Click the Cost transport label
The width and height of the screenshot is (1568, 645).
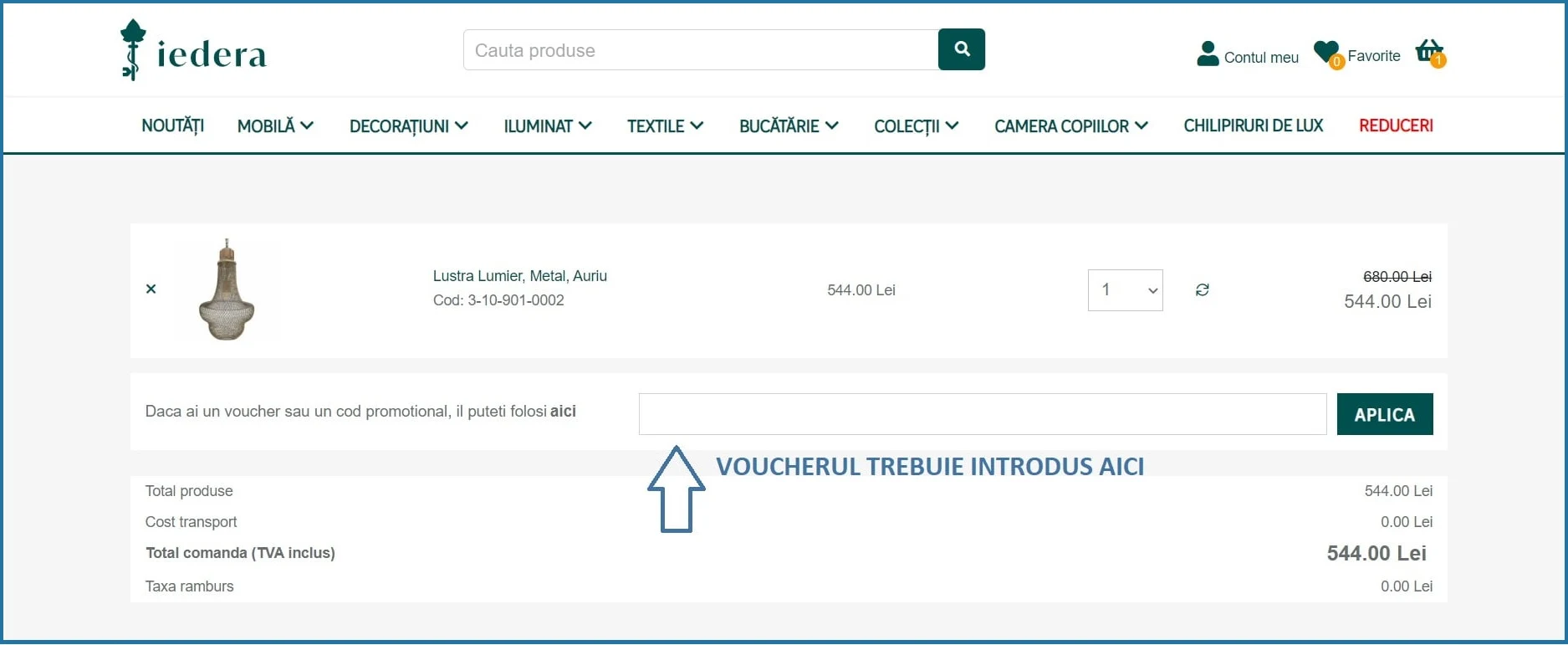tap(191, 522)
